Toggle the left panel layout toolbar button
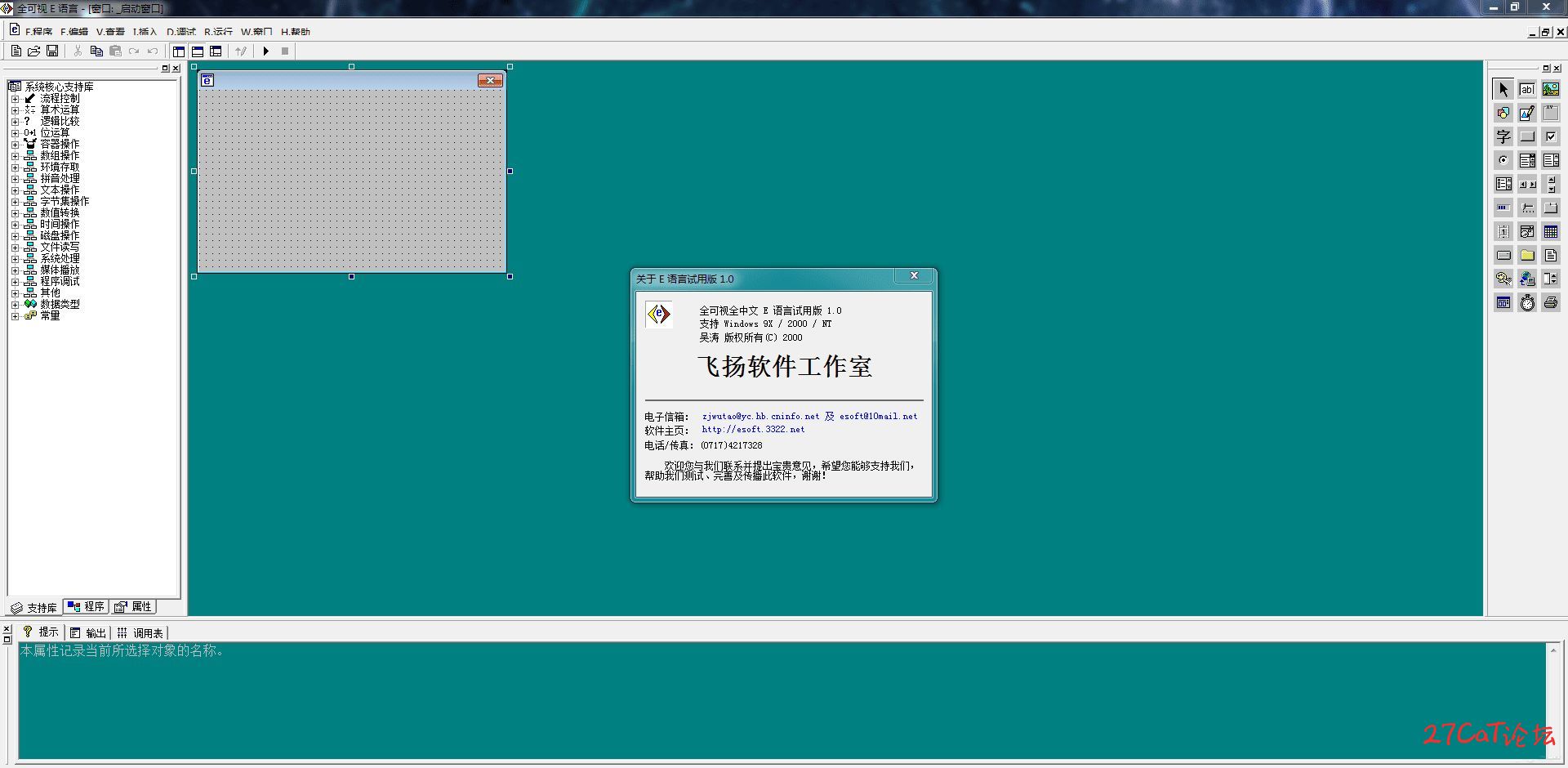1568x768 pixels. point(179,51)
